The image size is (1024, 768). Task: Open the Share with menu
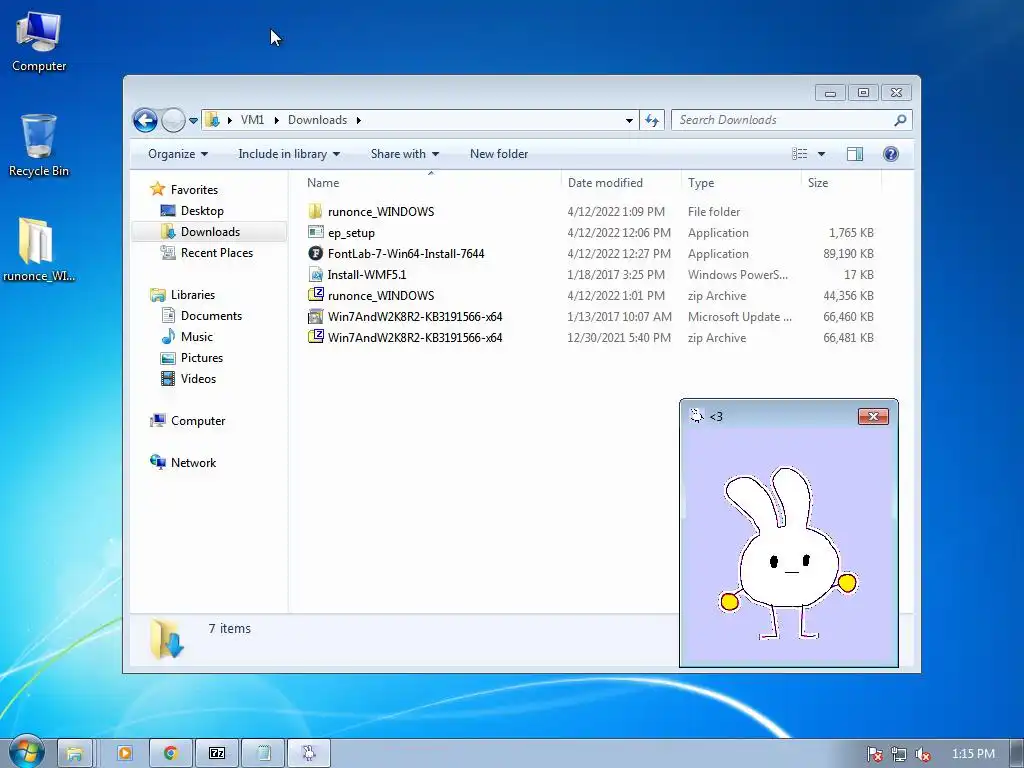(x=404, y=154)
